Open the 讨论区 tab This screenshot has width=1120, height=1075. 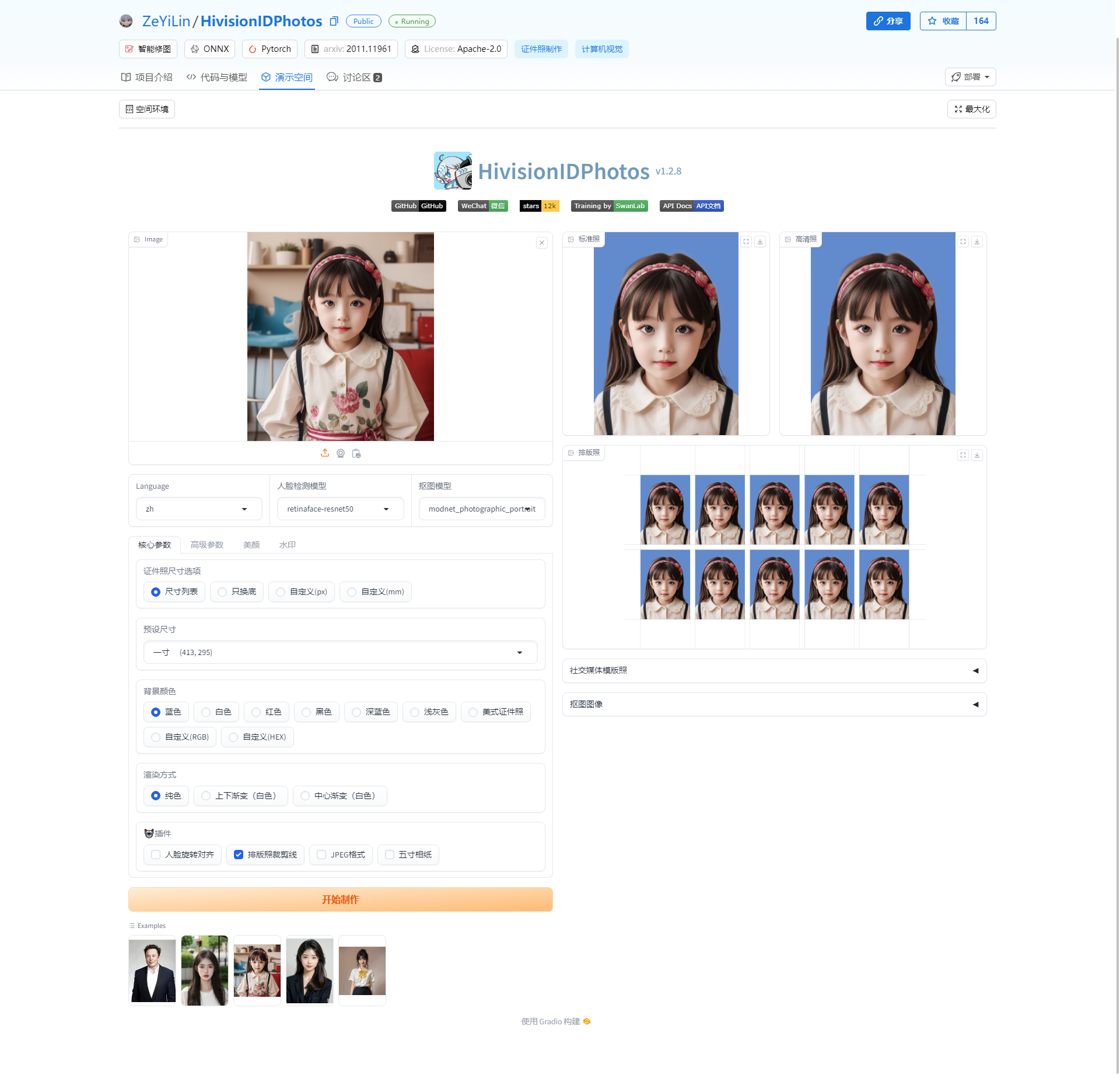tap(354, 76)
